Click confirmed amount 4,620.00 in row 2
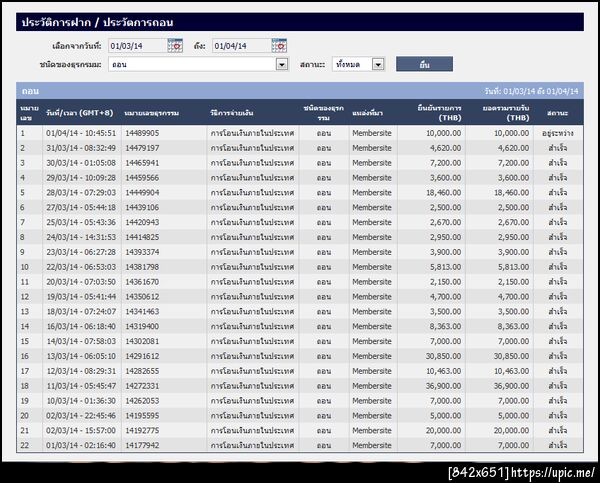Screen dimensions: 600x483 445,148
